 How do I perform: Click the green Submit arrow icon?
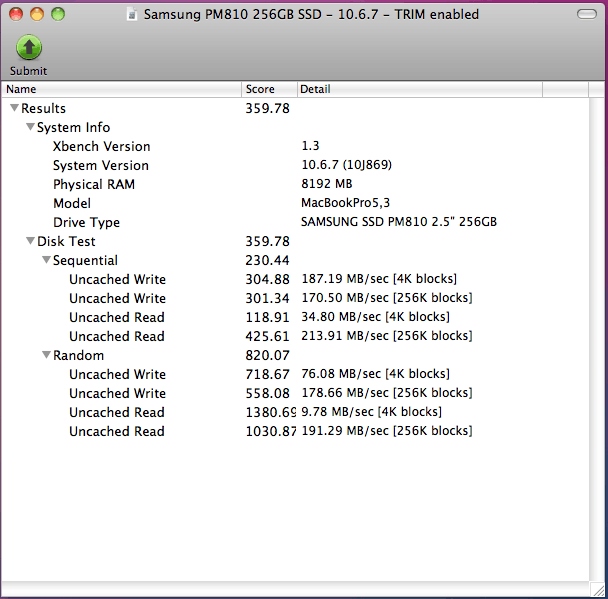[29, 47]
